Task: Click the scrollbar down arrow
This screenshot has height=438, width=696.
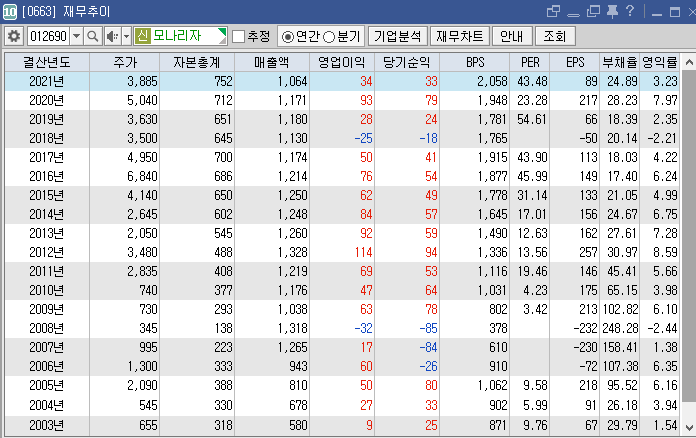Action: pyautogui.click(x=689, y=428)
